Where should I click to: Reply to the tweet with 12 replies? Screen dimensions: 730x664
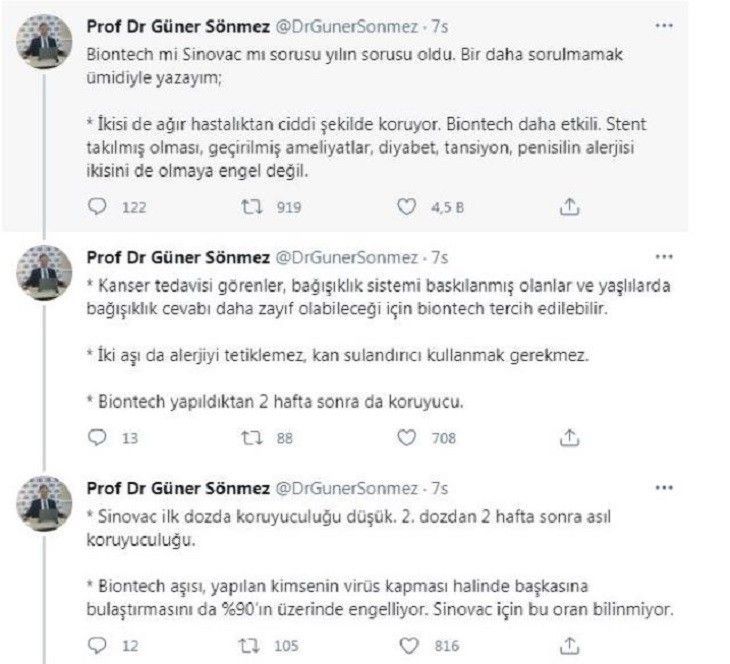(x=97, y=646)
